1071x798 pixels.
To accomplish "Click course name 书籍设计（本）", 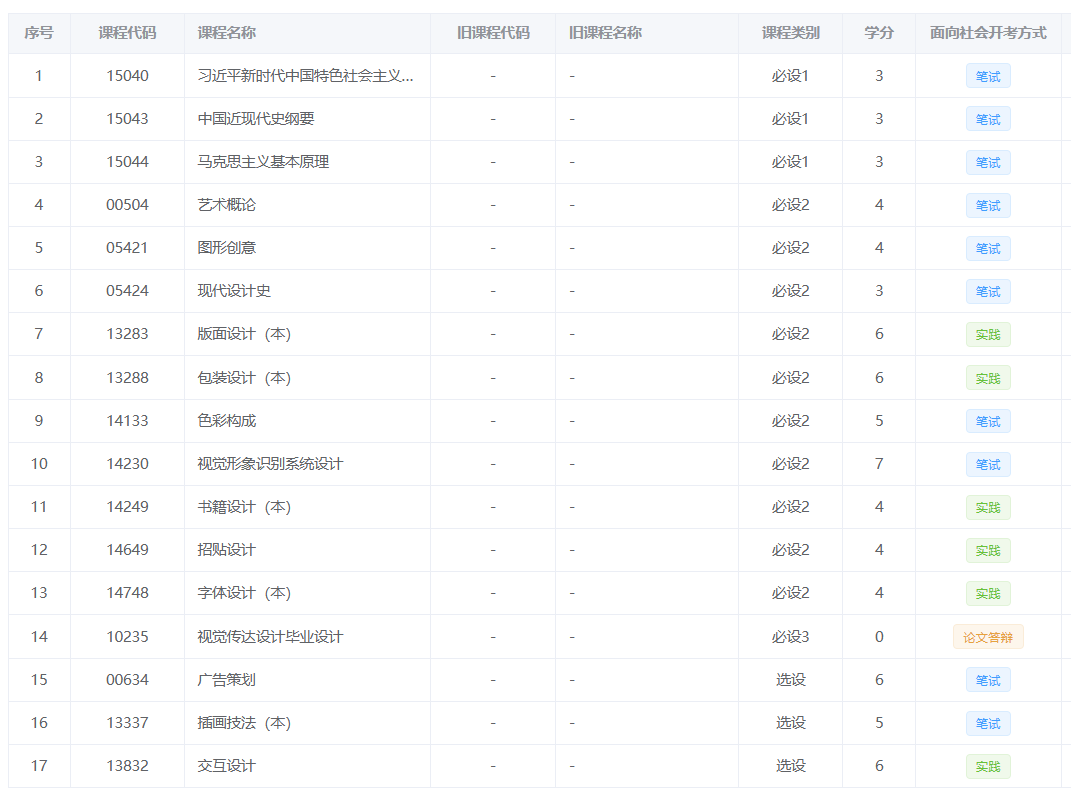I will 245,507.
